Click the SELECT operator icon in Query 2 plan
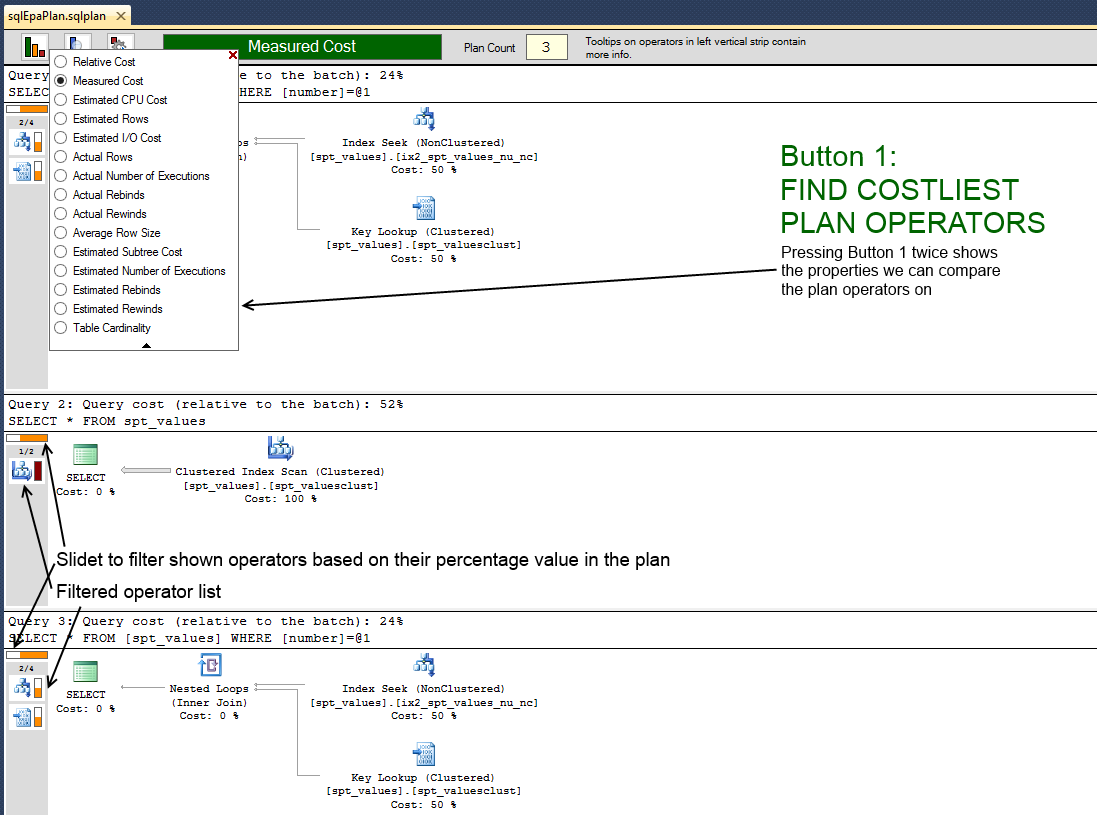Viewport: 1097px width, 815px height. click(85, 455)
